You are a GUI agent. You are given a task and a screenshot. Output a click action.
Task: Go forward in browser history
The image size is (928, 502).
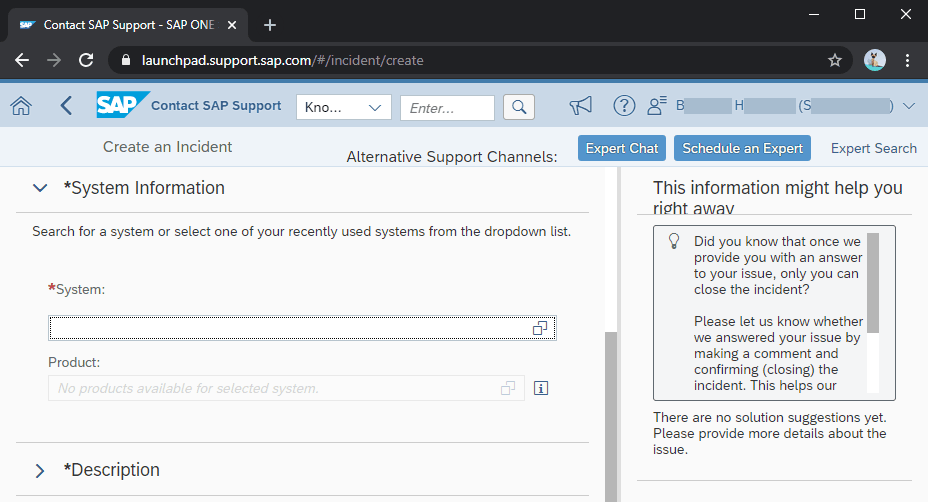54,60
